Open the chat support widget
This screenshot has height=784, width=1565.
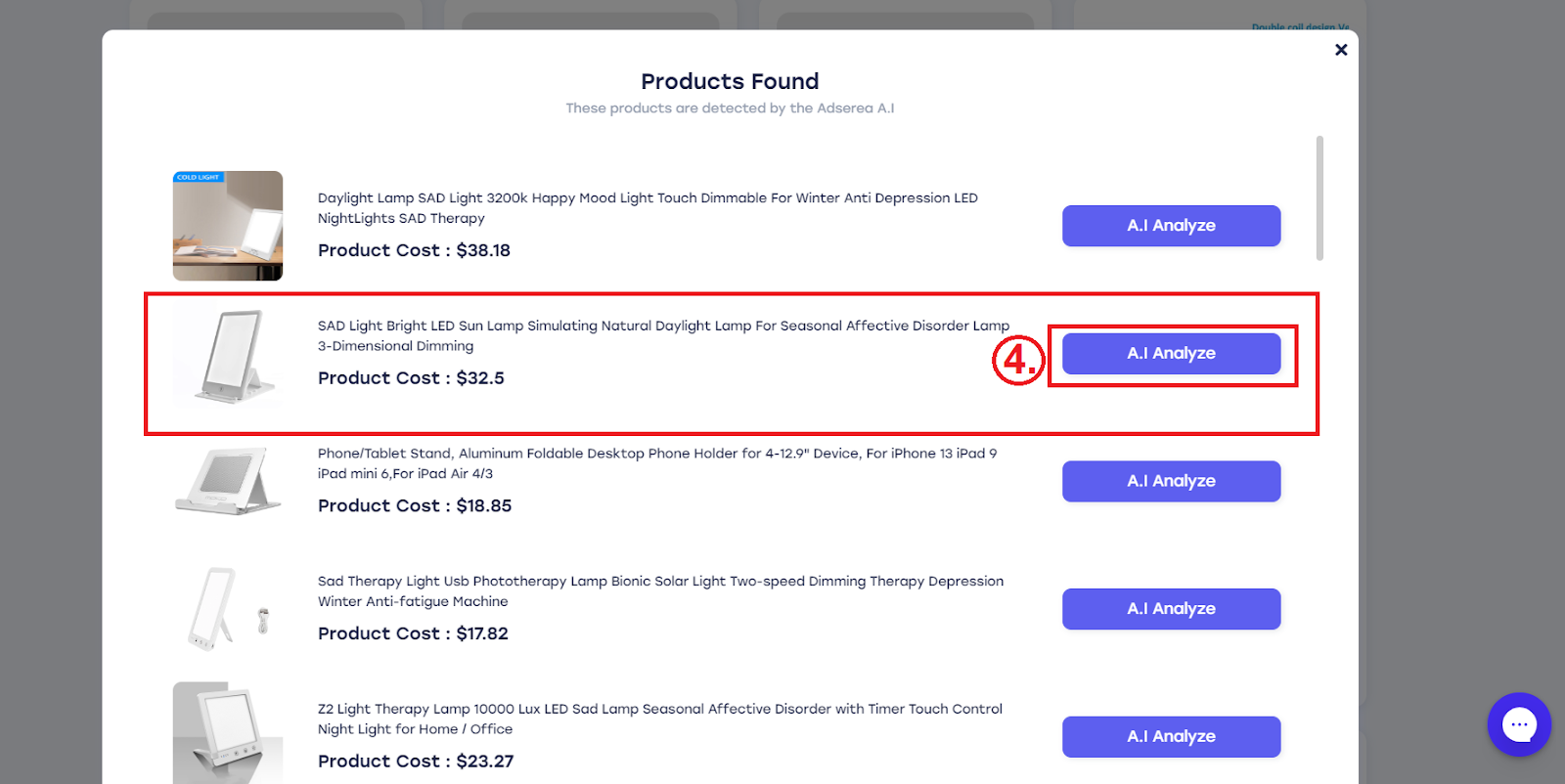pyautogui.click(x=1519, y=724)
